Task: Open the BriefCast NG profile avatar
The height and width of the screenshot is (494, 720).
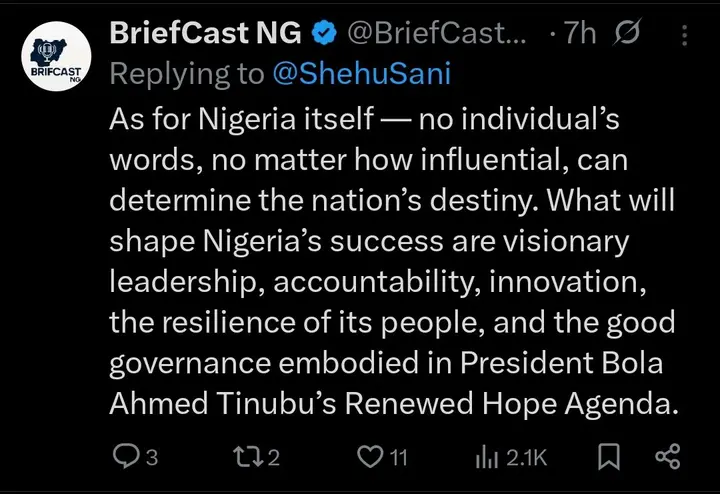Action: coord(56,56)
